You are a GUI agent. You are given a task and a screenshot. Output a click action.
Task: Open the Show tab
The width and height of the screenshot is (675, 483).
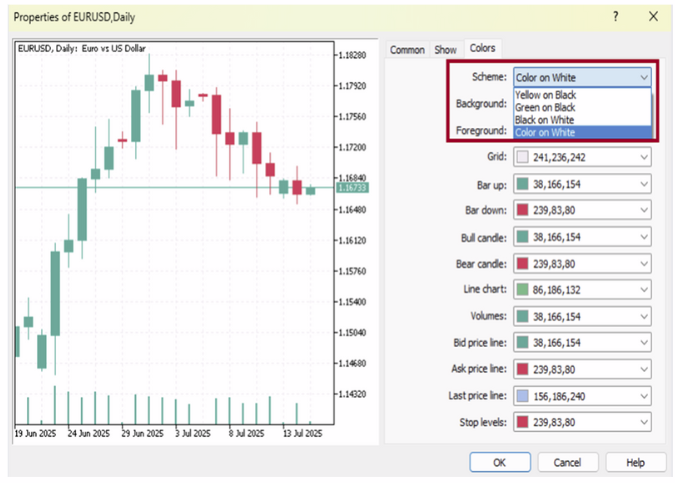coord(445,49)
